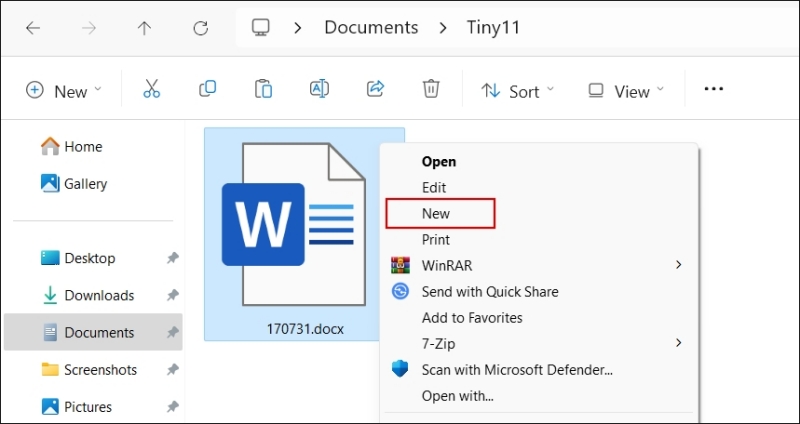Delete the file with trash icon

click(x=431, y=89)
